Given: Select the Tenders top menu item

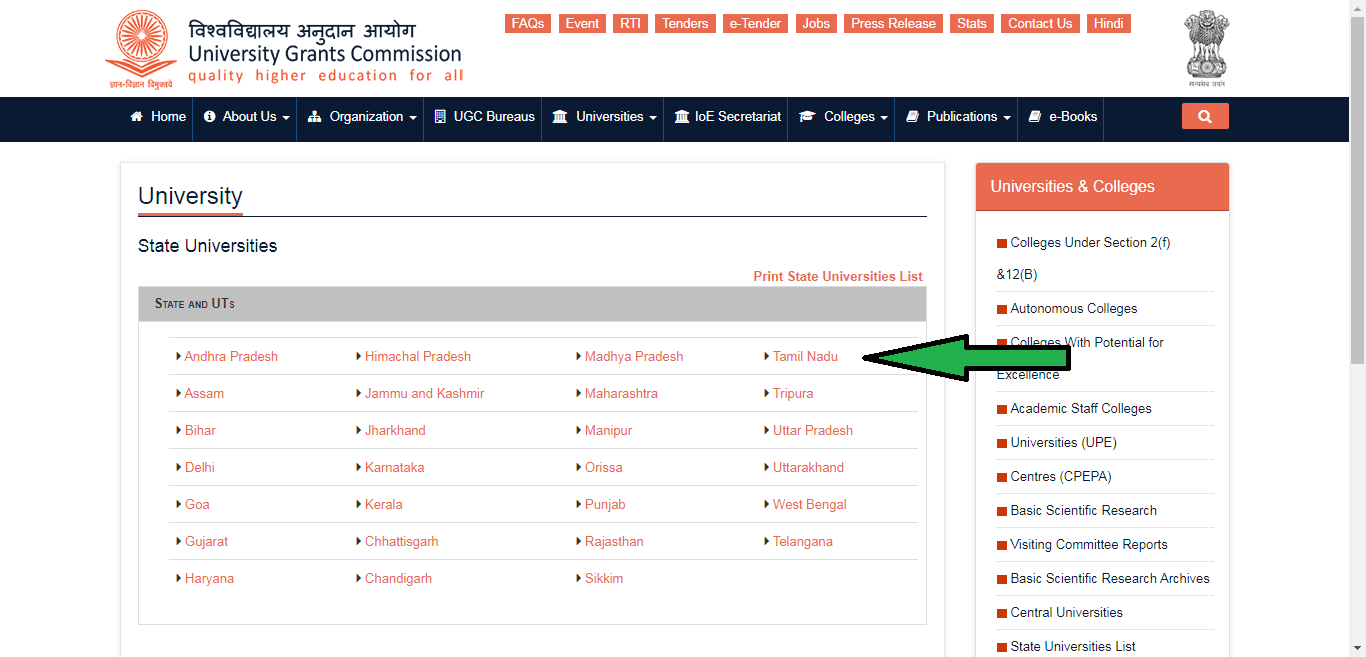Looking at the screenshot, I should point(685,23).
